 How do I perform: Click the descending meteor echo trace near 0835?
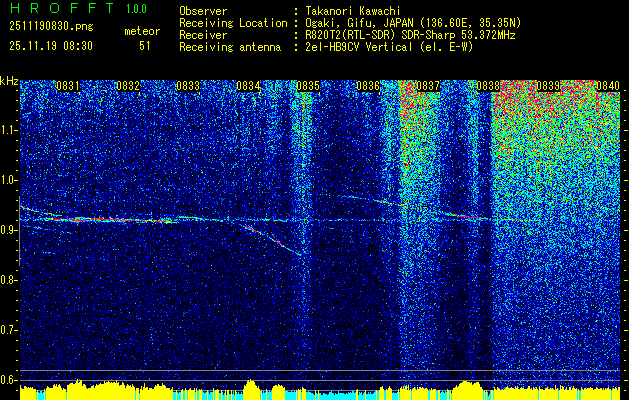pyautogui.click(x=272, y=240)
